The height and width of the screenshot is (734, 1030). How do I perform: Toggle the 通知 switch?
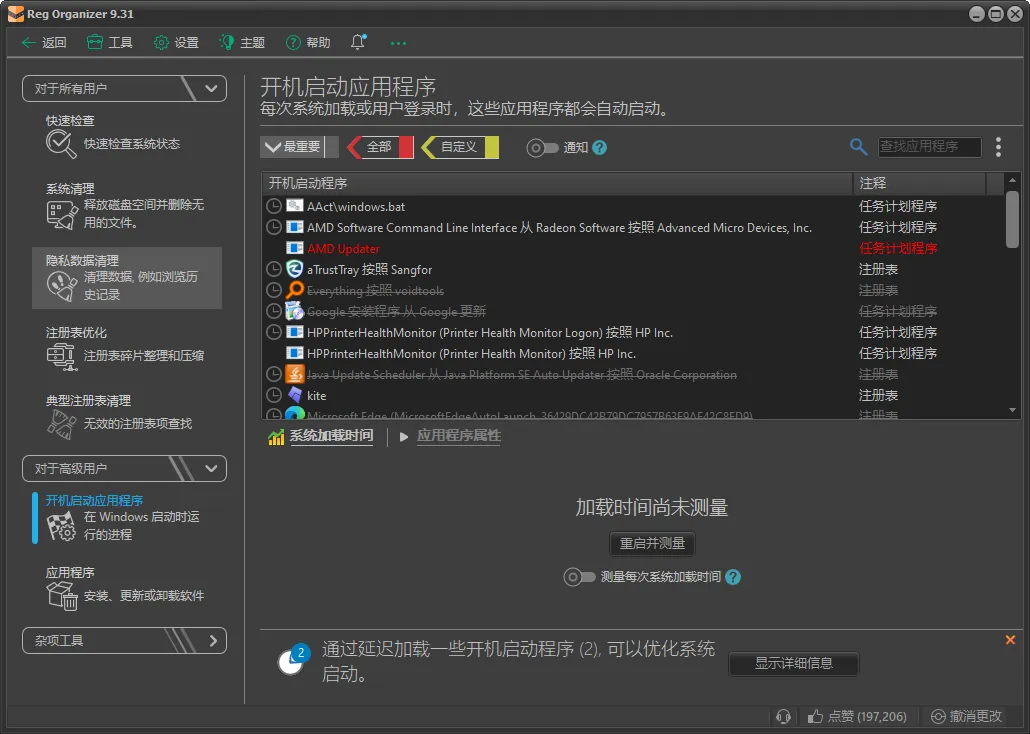[542, 148]
